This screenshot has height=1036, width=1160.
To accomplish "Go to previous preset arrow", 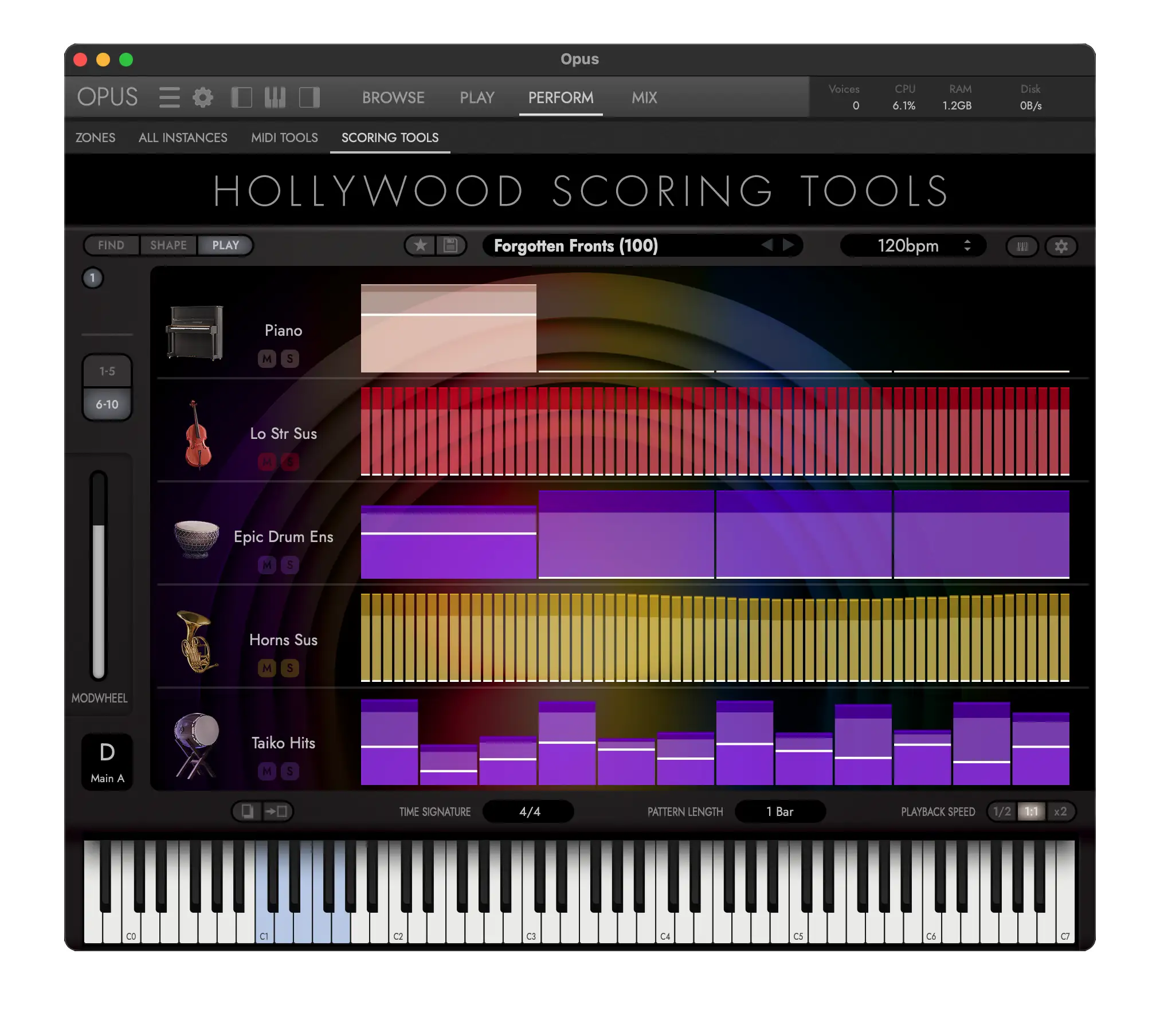I will coord(767,245).
